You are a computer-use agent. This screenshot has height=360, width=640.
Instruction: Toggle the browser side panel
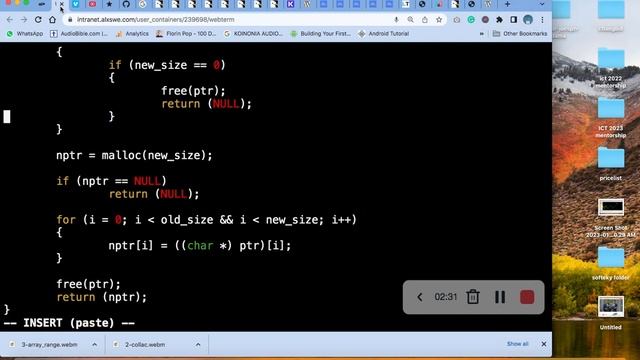(x=513, y=20)
